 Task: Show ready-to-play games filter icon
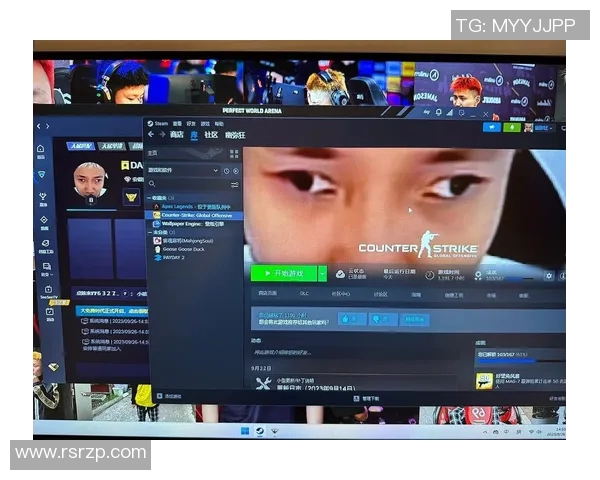pyautogui.click(x=236, y=171)
